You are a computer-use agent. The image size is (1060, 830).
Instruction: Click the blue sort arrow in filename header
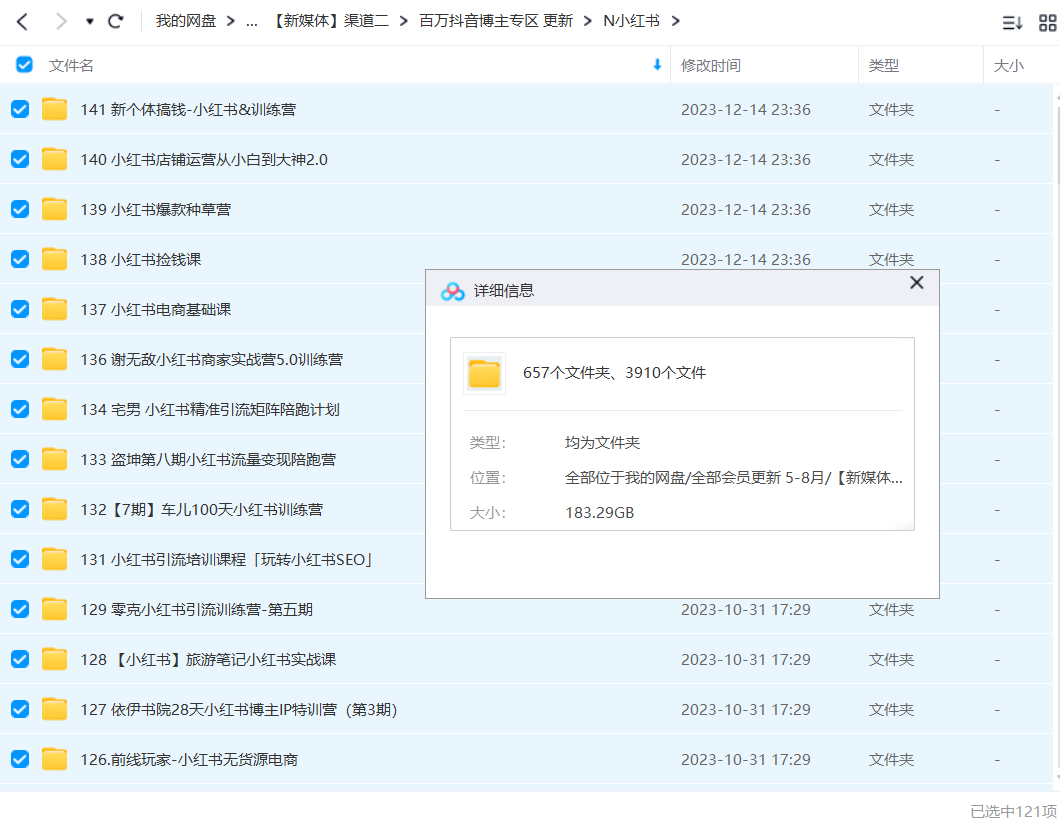click(x=657, y=65)
